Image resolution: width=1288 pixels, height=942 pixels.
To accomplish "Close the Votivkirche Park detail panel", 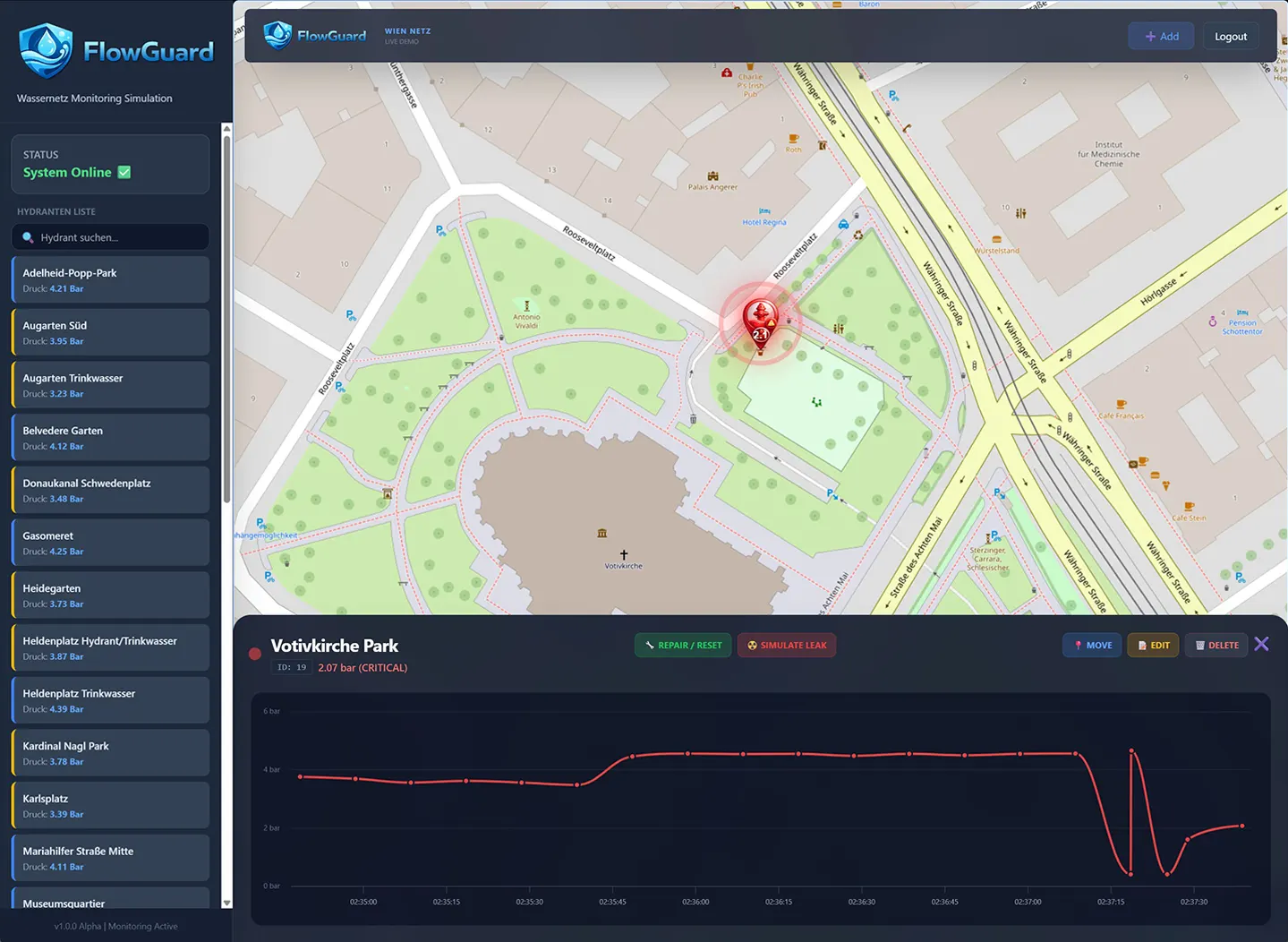I will pos(1262,643).
